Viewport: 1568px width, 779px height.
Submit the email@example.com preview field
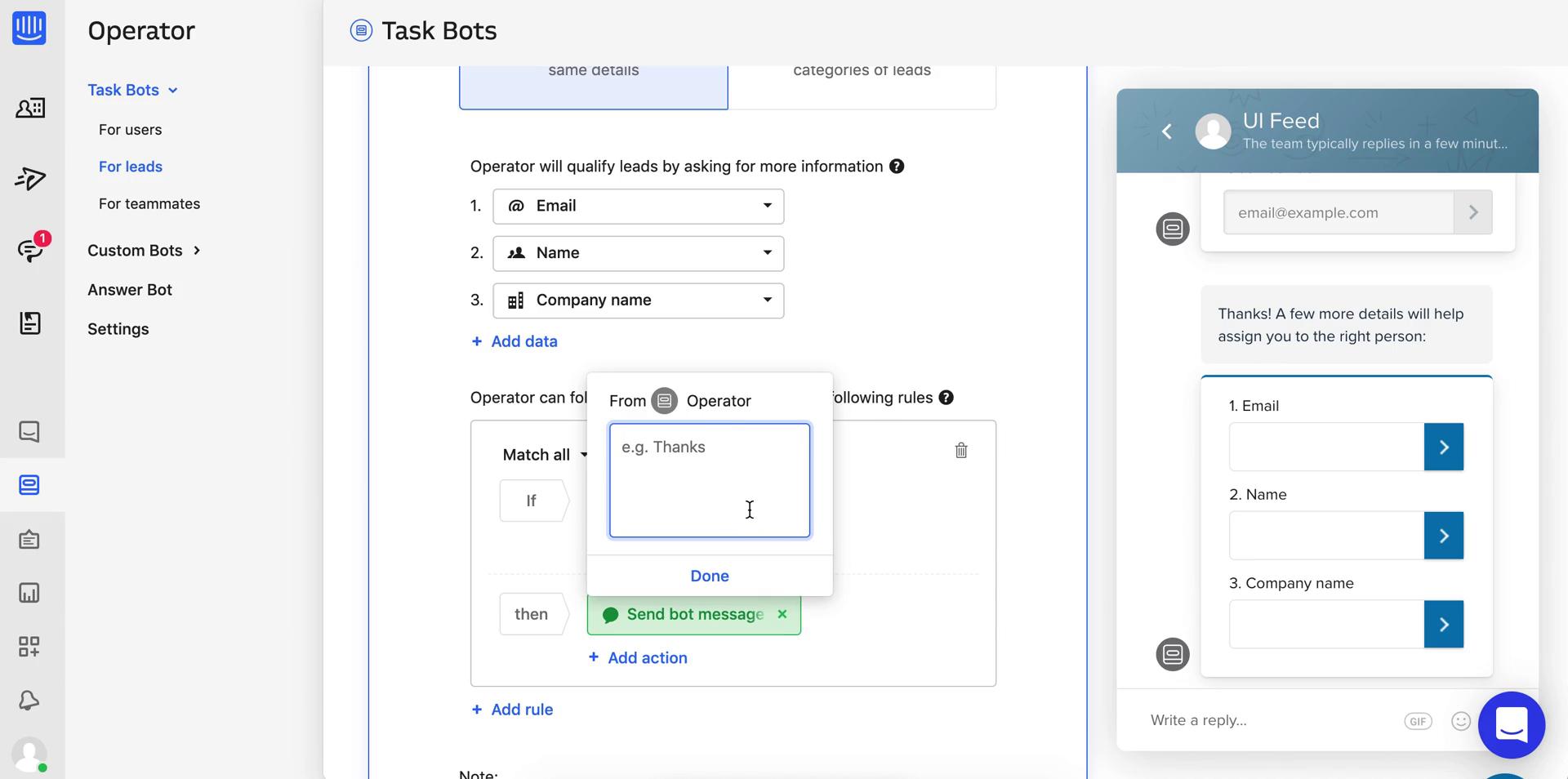point(1473,212)
